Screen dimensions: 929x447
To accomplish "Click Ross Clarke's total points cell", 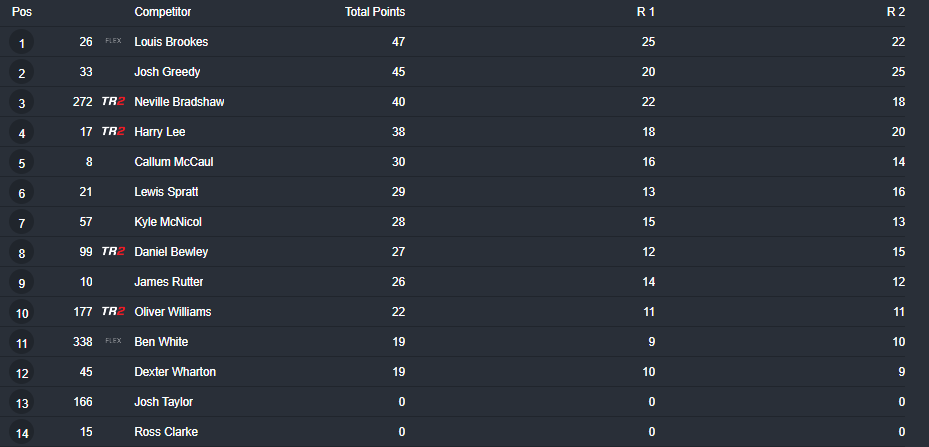I will pos(401,432).
